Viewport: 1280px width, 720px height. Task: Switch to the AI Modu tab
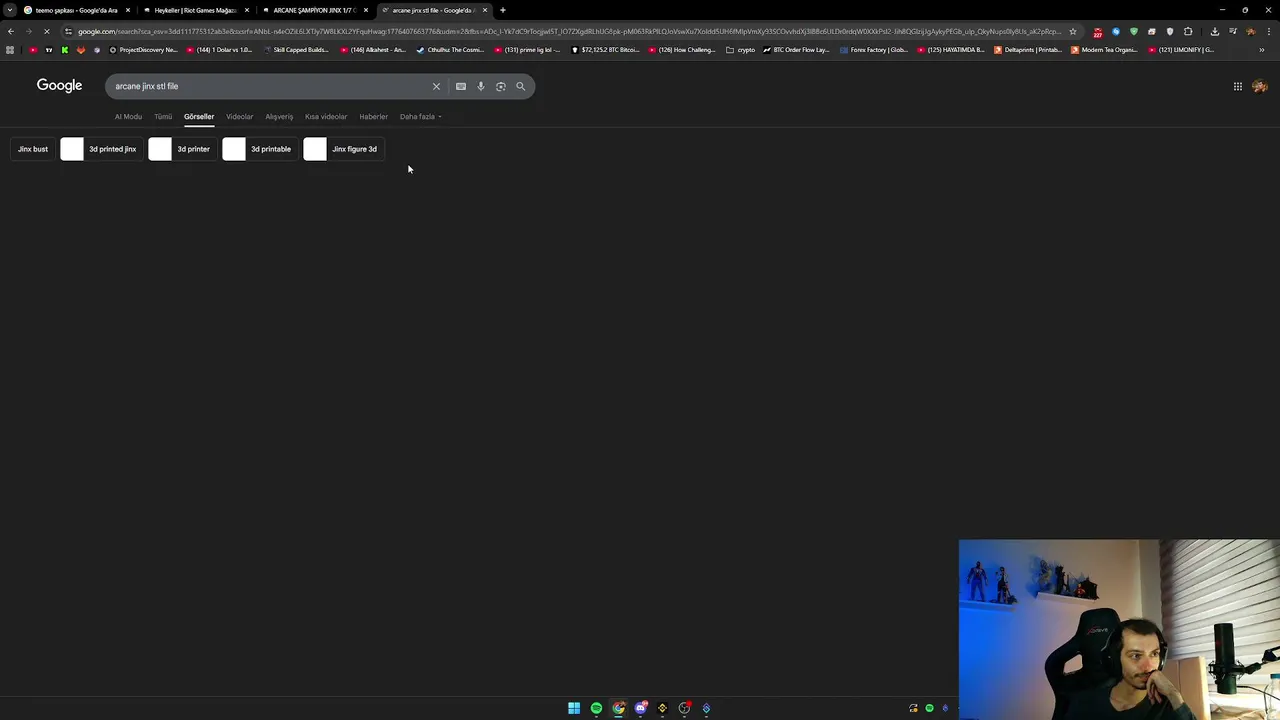[128, 117]
